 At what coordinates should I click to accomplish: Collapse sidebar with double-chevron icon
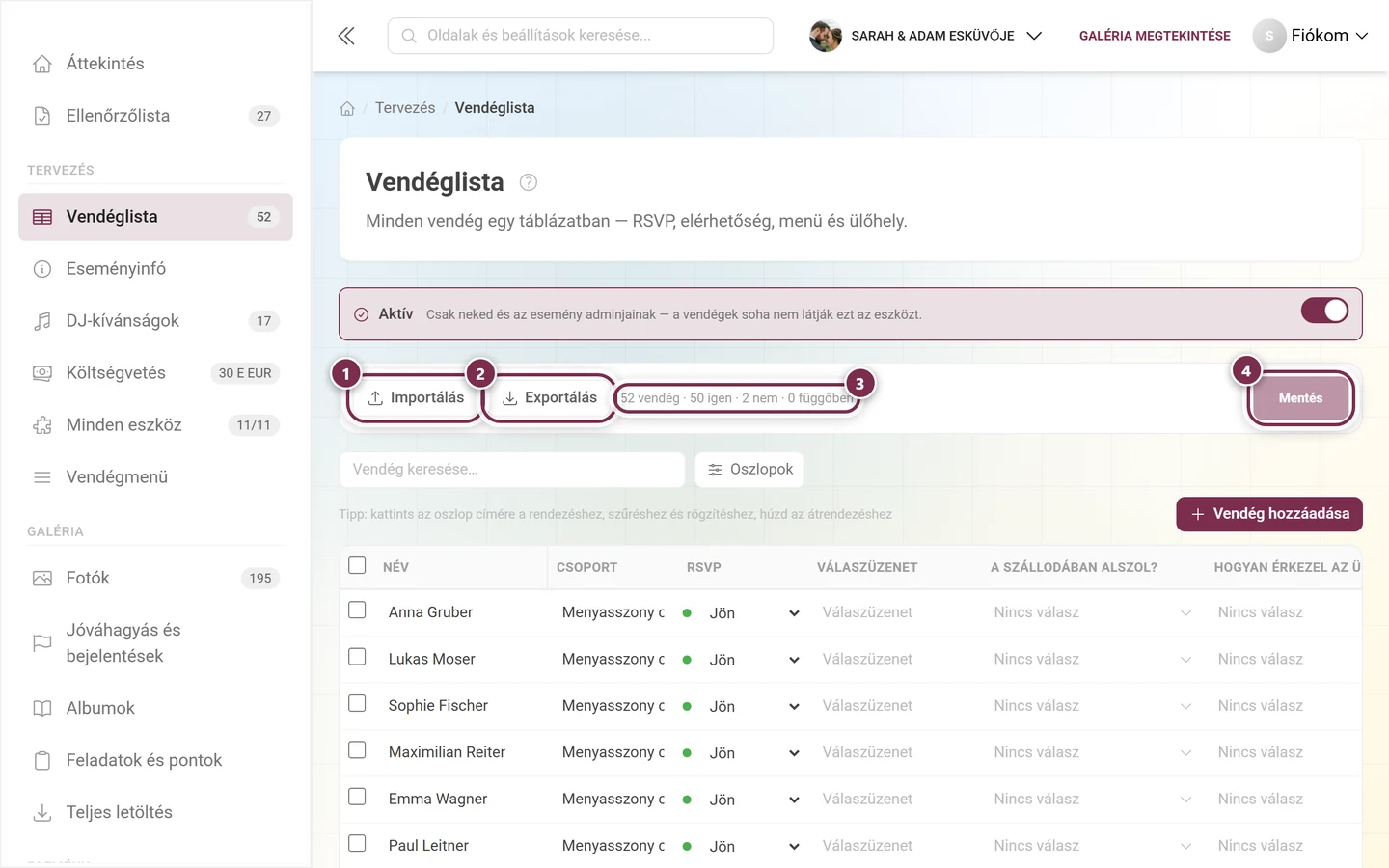point(346,36)
